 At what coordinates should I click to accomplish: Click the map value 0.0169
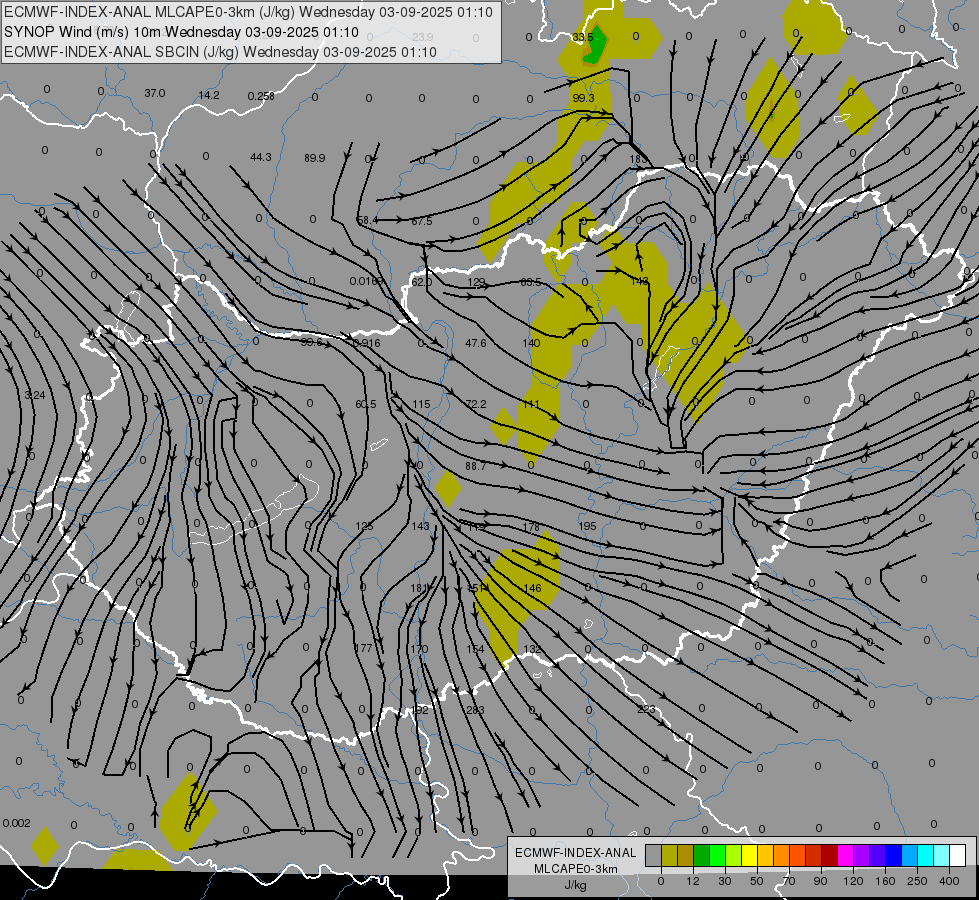[365, 281]
